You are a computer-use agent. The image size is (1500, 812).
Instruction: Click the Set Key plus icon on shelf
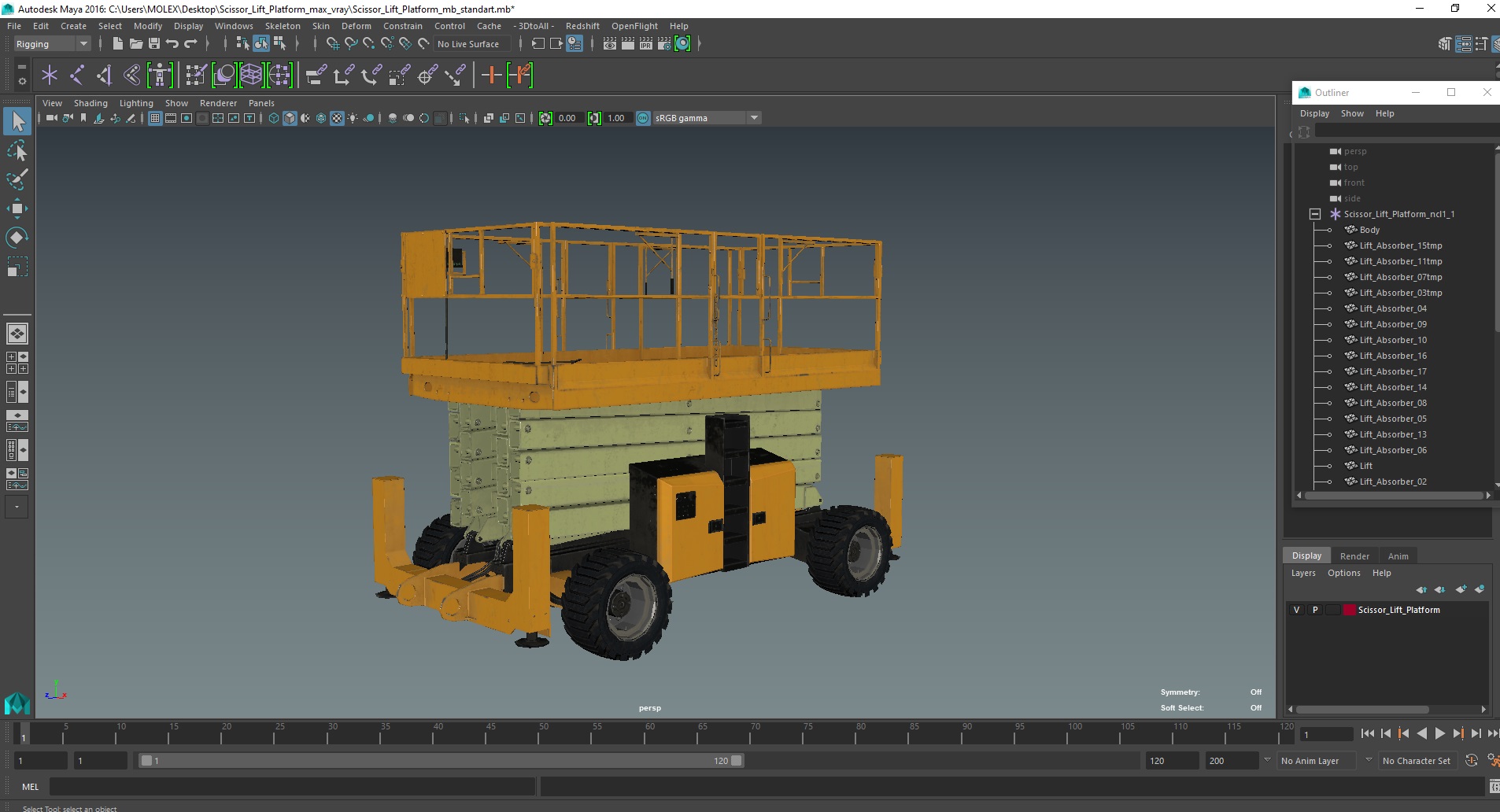click(x=492, y=76)
